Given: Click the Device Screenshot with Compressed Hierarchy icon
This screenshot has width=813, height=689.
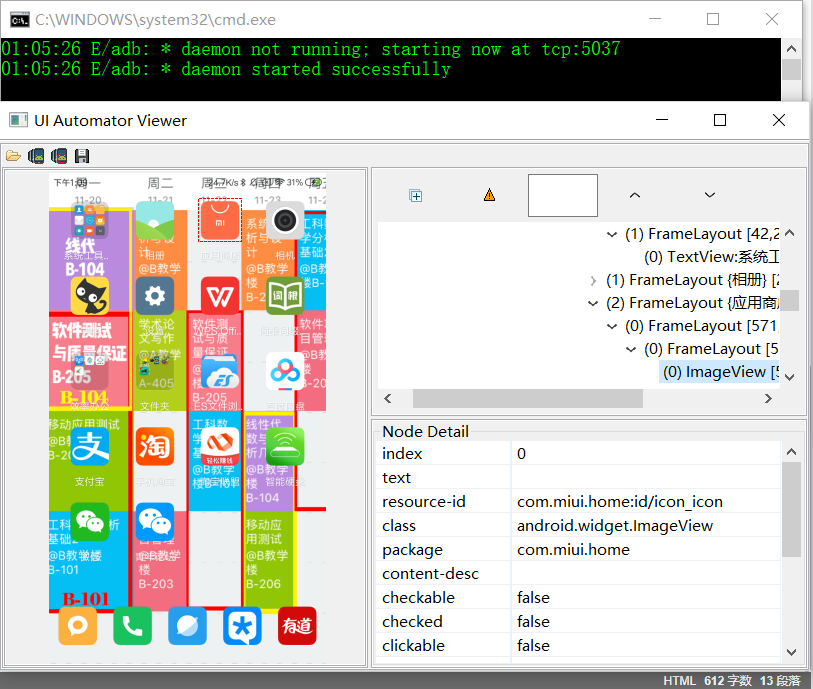Looking at the screenshot, I should 59,156.
